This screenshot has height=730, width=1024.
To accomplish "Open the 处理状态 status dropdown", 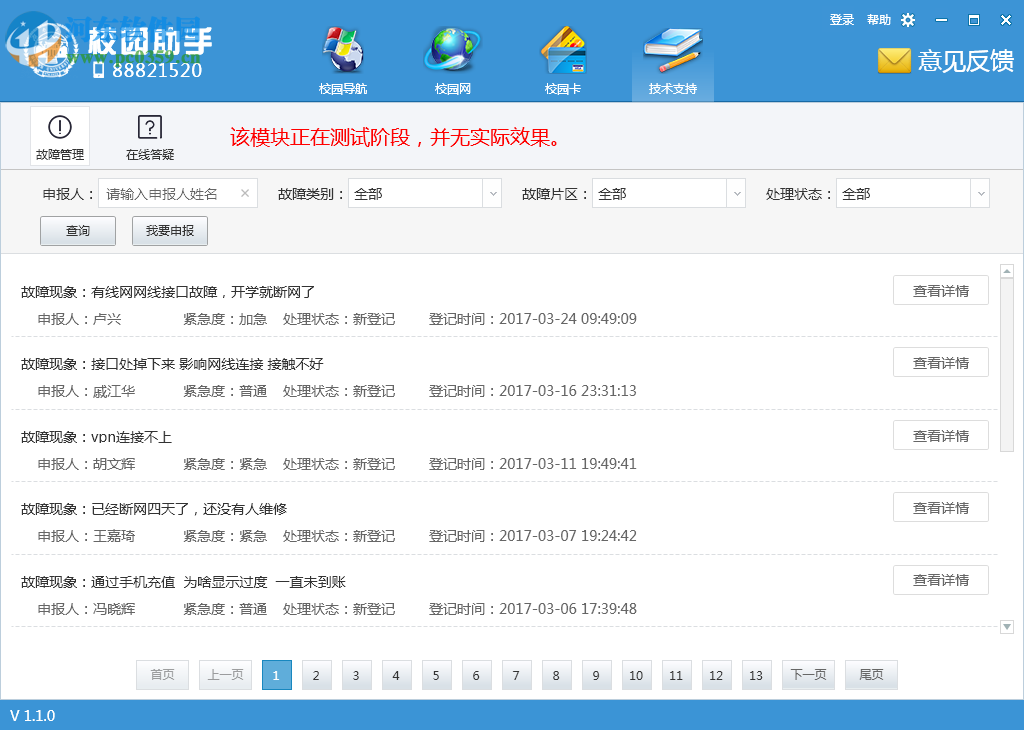I will click(980, 193).
